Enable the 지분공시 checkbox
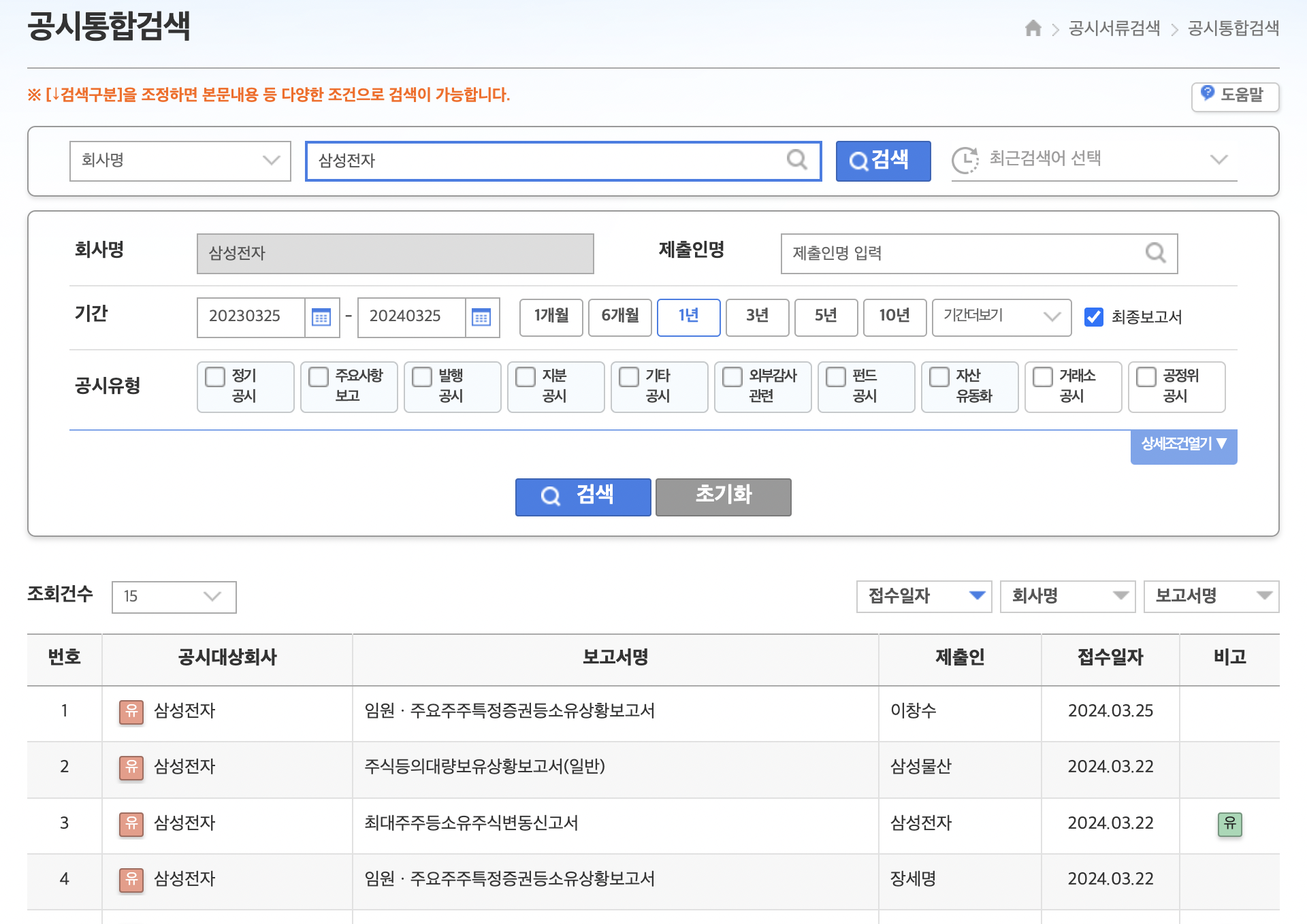This screenshot has width=1307, height=924. [x=526, y=377]
